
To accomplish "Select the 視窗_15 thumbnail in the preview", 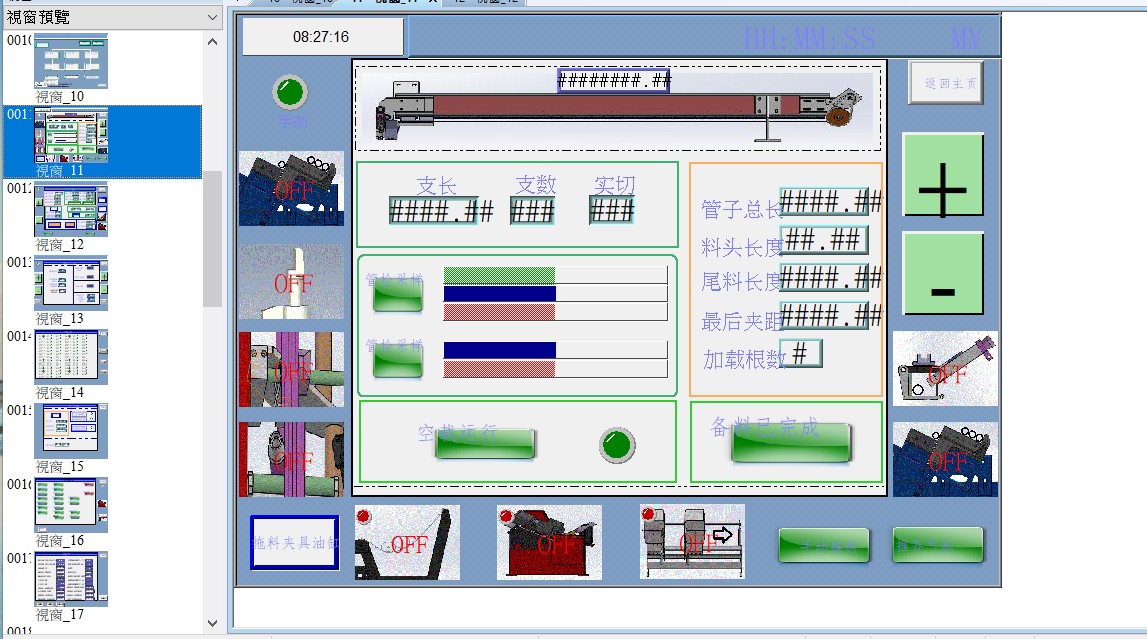I will coord(71,431).
